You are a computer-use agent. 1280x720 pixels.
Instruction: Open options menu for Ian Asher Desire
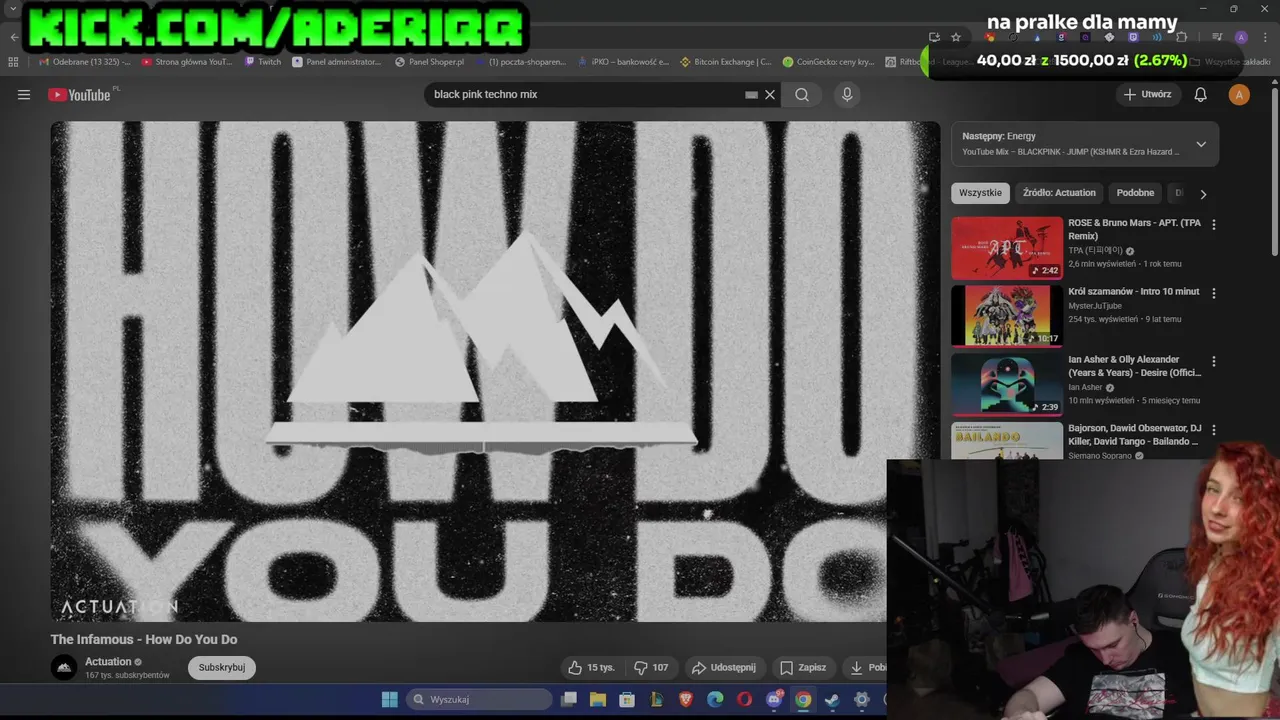1214,361
